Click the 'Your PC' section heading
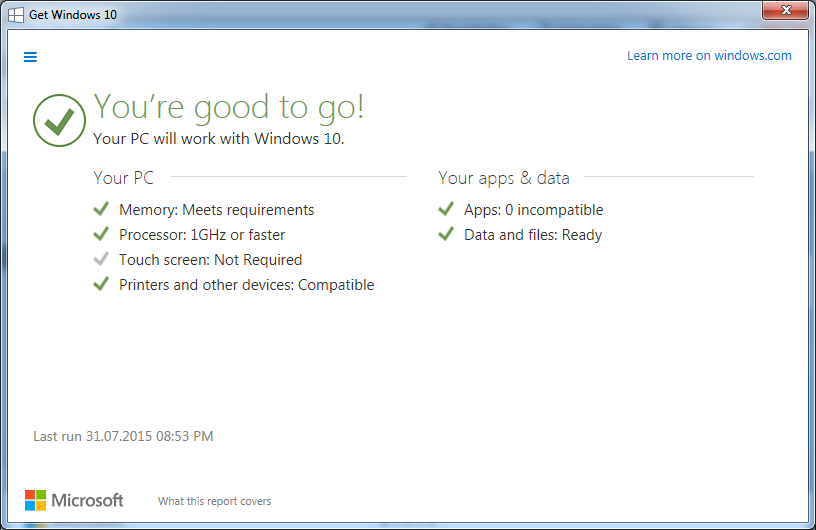816x530 pixels. (123, 178)
